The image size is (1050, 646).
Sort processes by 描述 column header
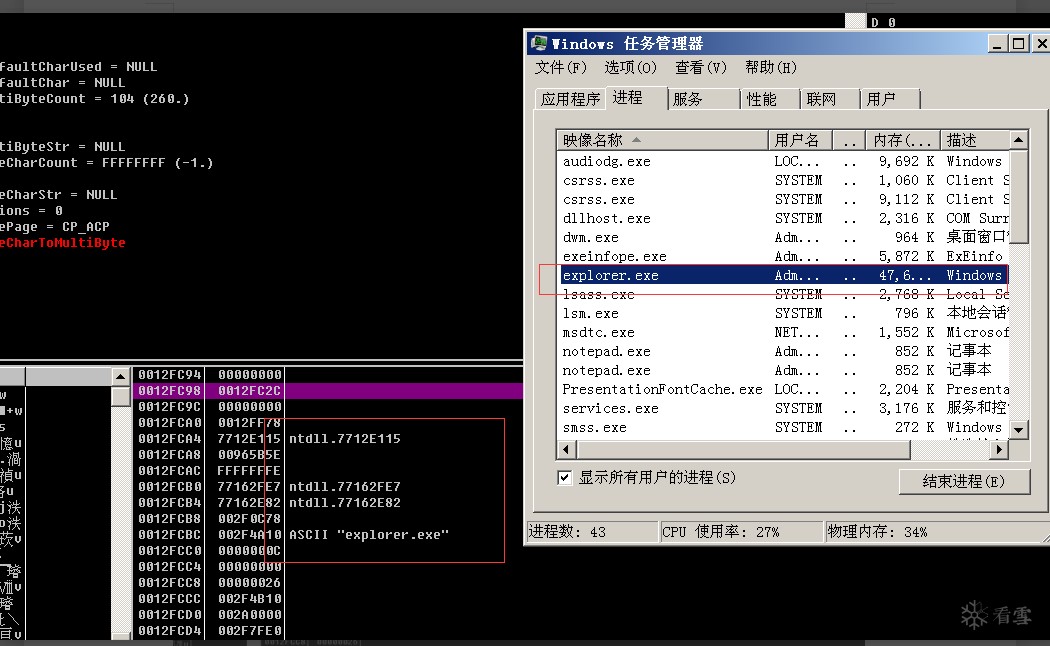pyautogui.click(x=974, y=140)
